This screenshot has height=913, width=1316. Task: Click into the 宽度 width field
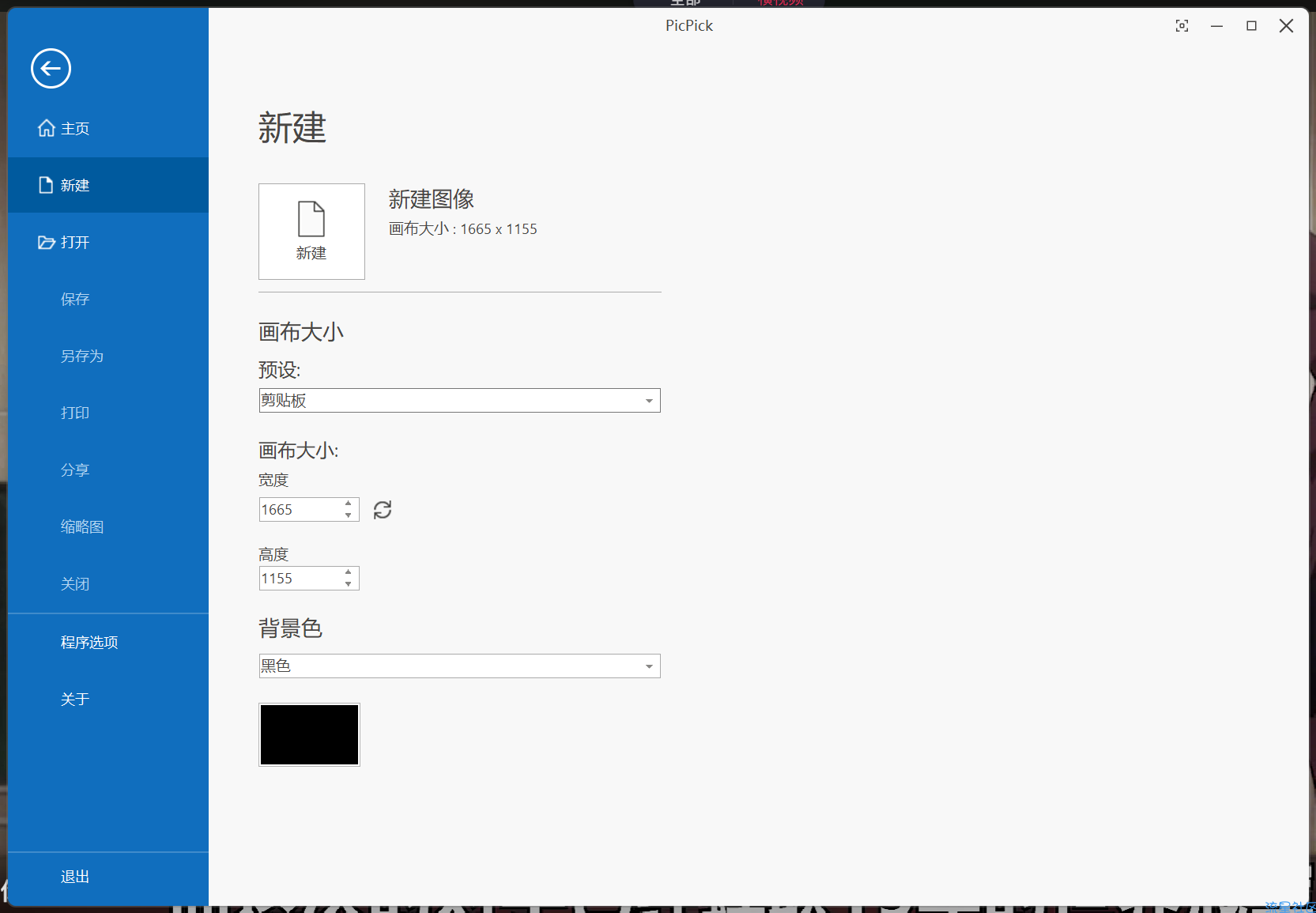pyautogui.click(x=300, y=509)
